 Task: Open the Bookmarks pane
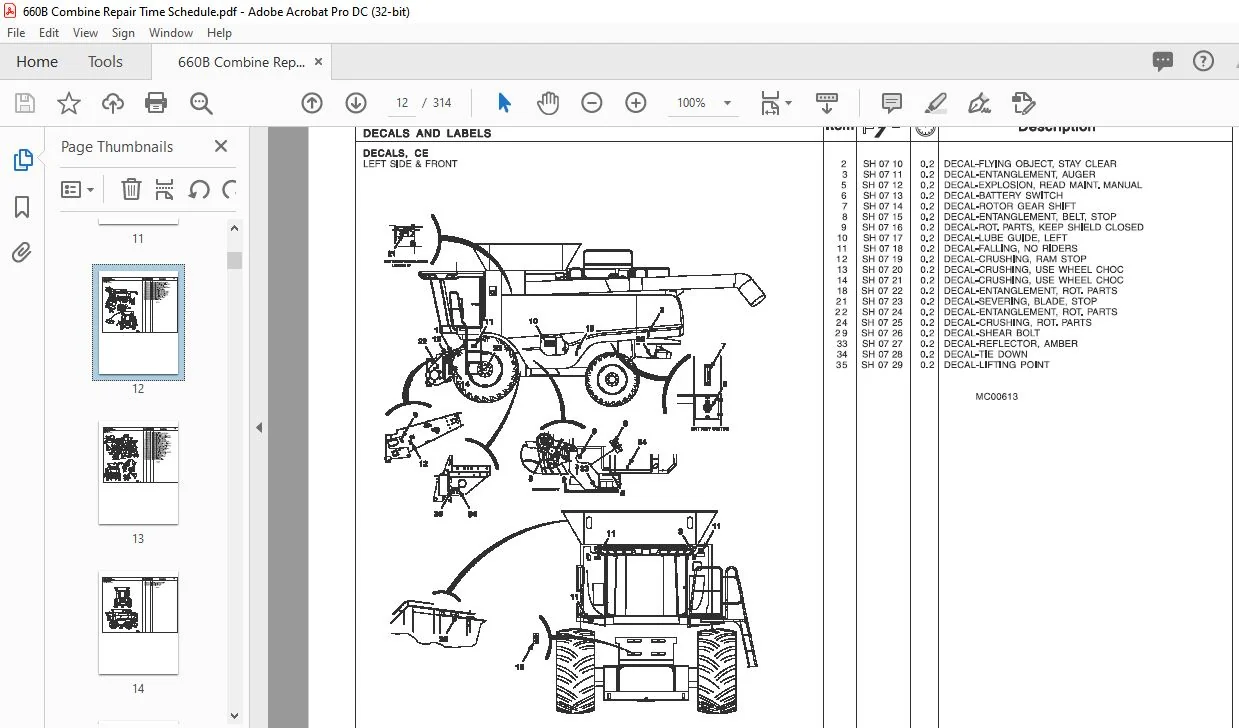(22, 207)
